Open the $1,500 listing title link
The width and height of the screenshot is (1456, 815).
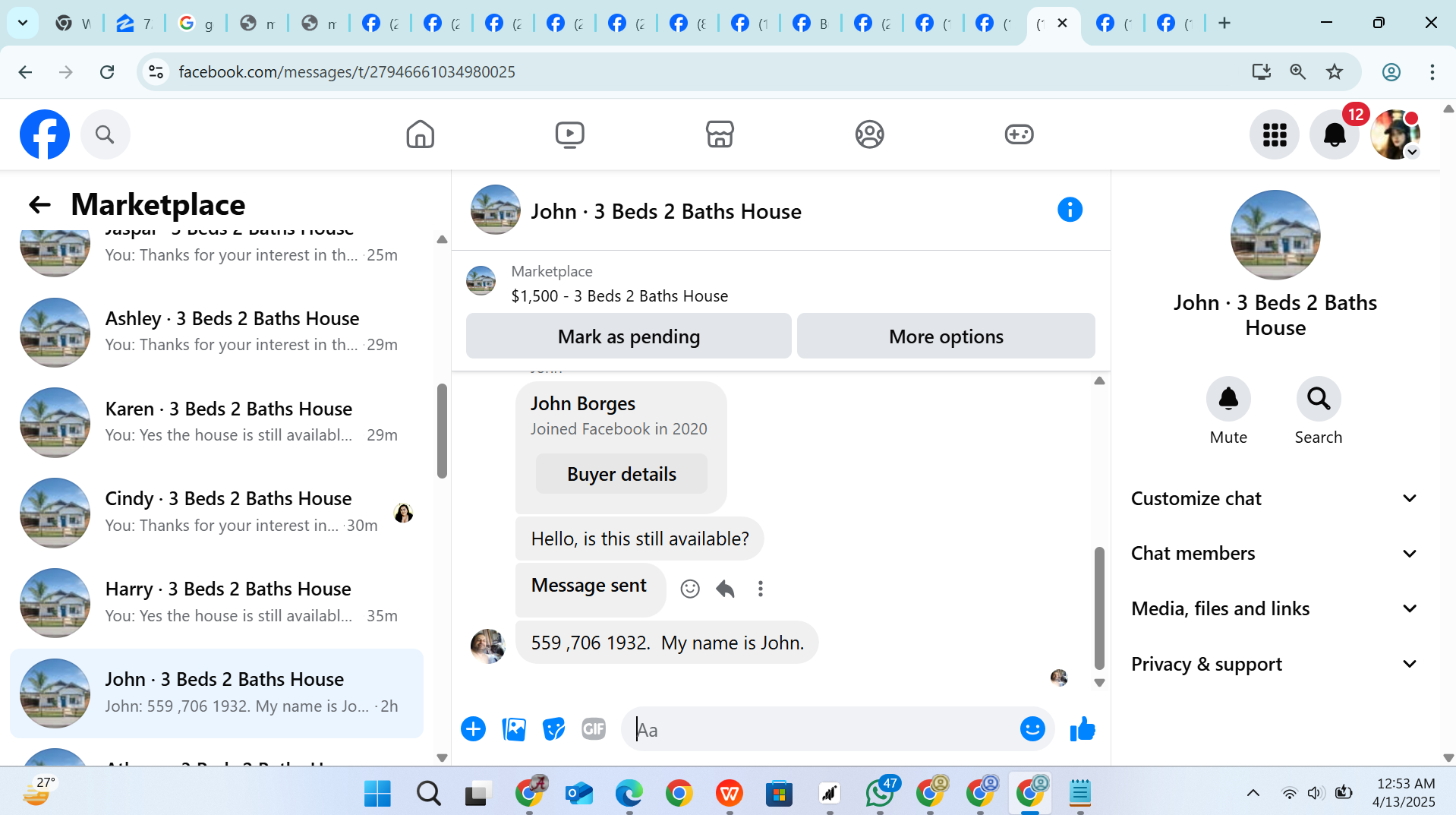pyautogui.click(x=619, y=296)
